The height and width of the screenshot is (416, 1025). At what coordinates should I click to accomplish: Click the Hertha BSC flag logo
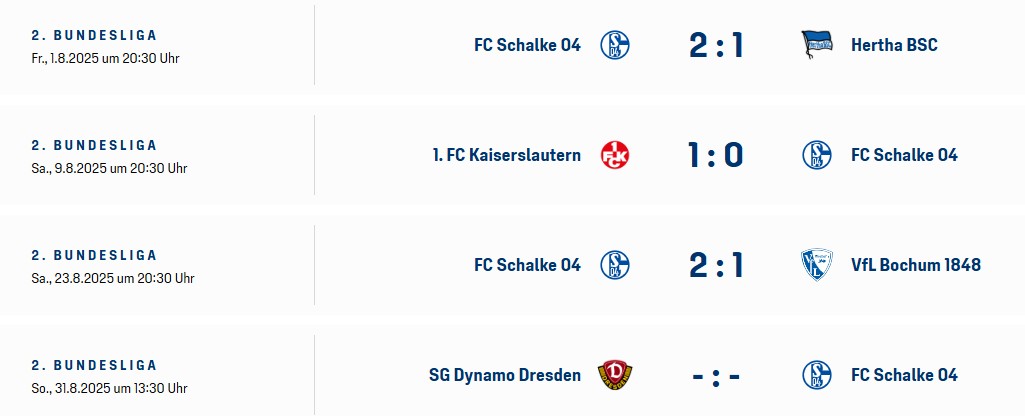(x=816, y=45)
